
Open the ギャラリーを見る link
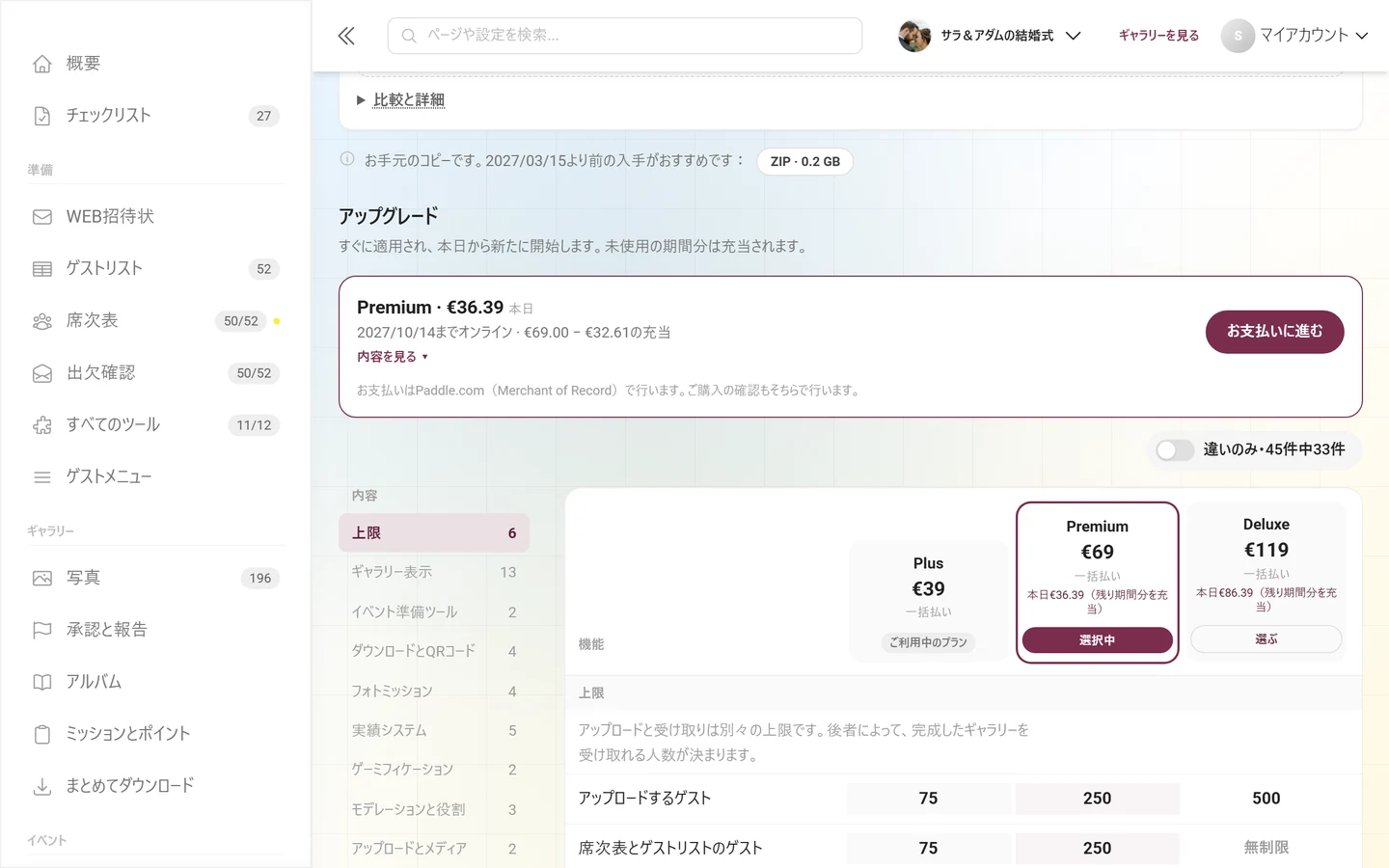(1158, 36)
